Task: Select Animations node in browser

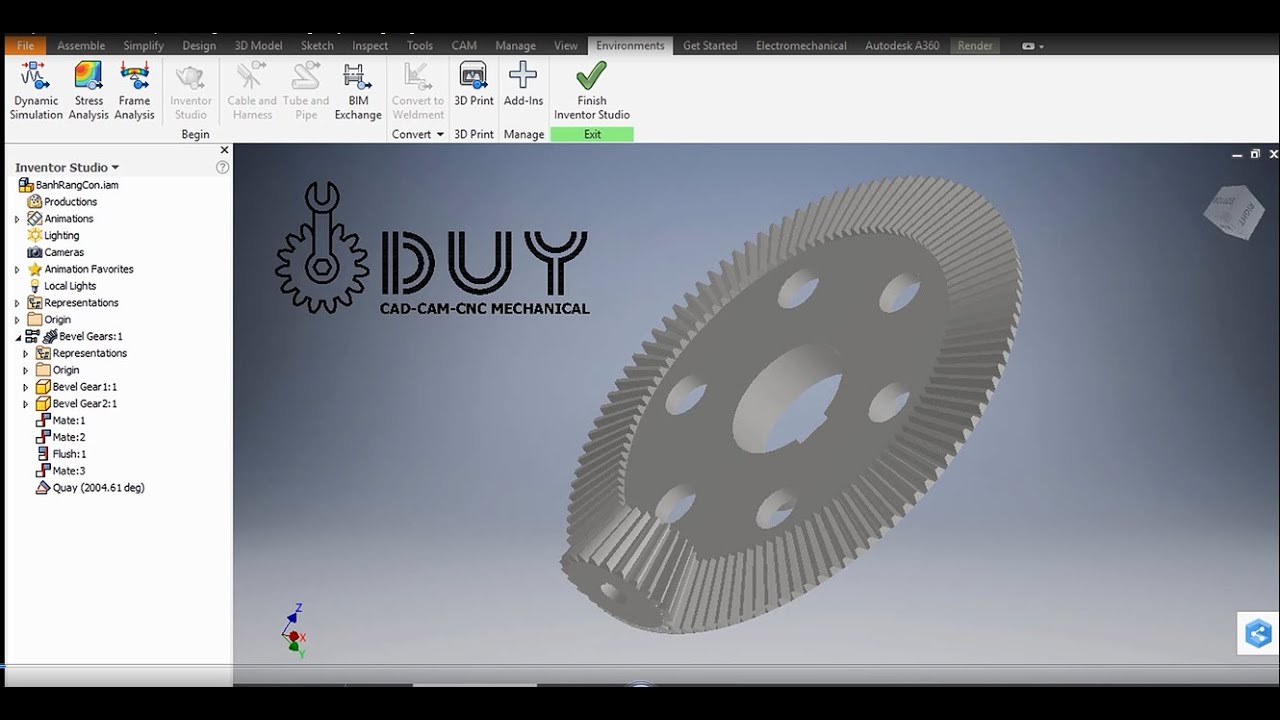Action: (60, 219)
